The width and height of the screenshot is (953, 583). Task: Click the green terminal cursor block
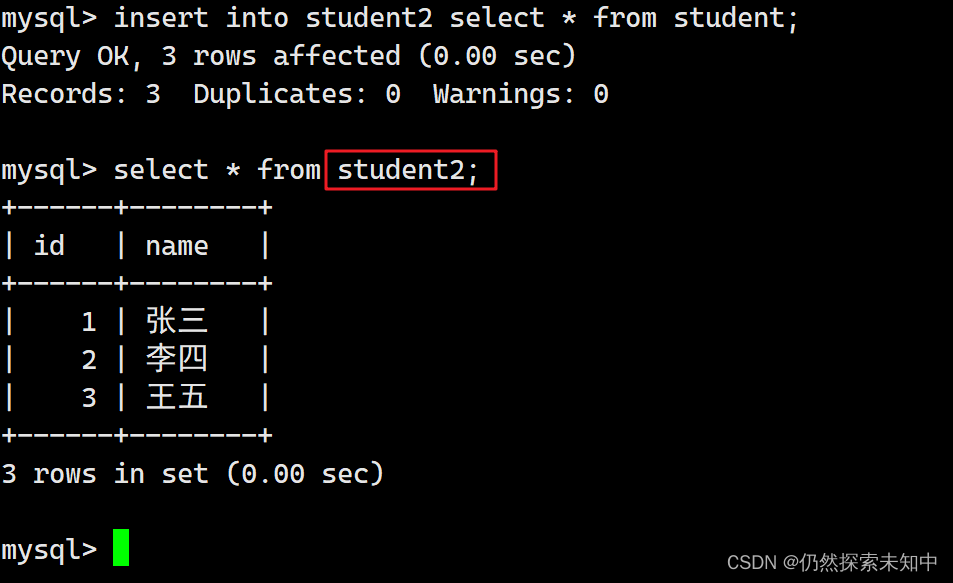(121, 547)
